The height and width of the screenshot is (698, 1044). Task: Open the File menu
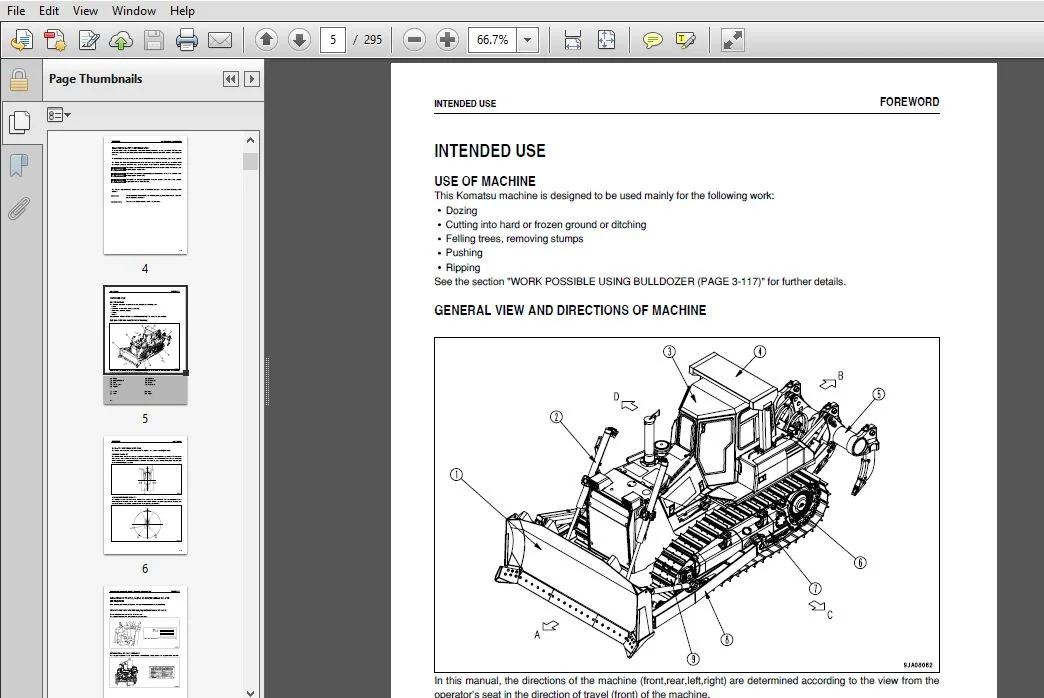point(15,11)
